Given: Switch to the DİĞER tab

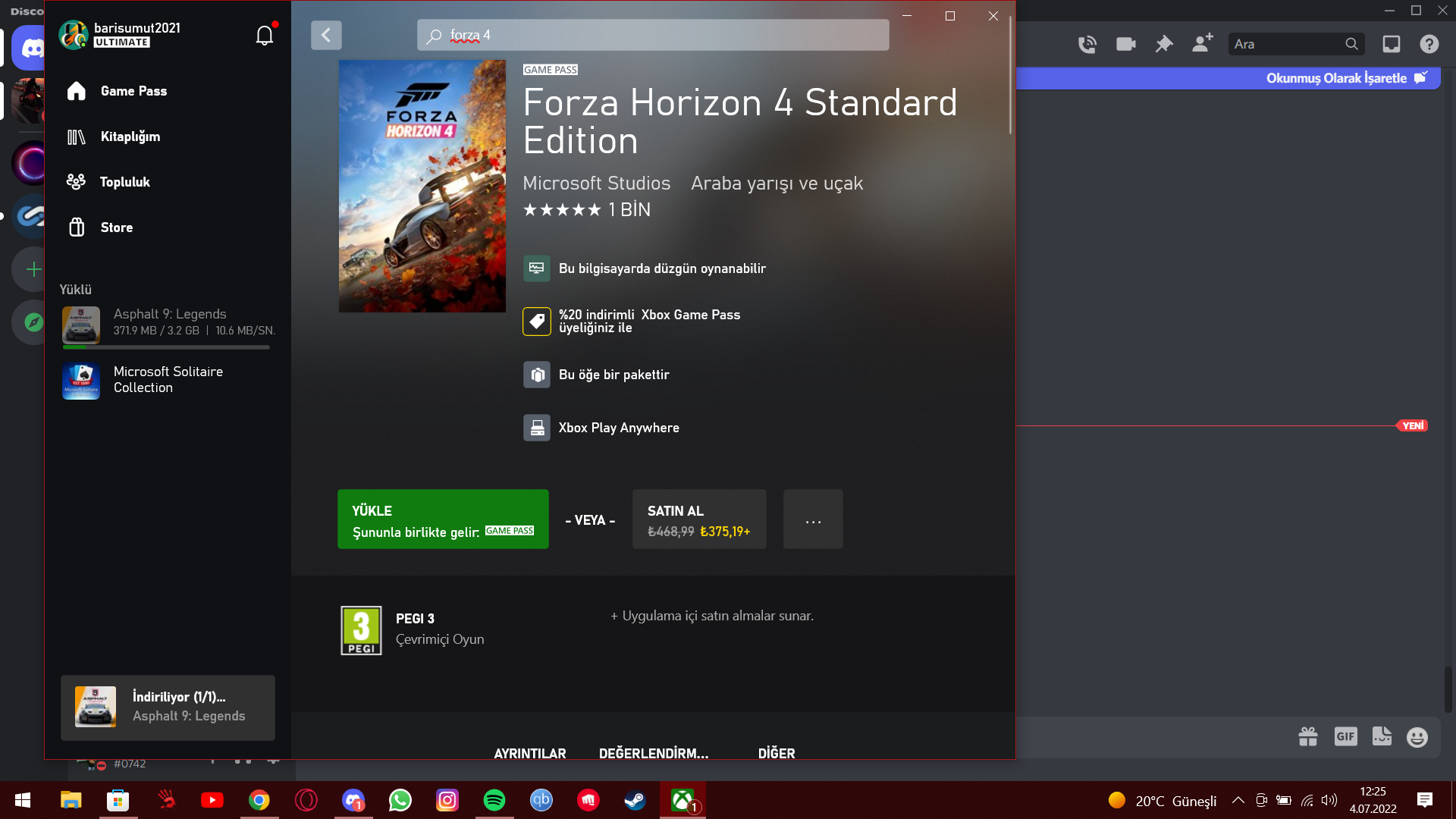Looking at the screenshot, I should pyautogui.click(x=777, y=753).
